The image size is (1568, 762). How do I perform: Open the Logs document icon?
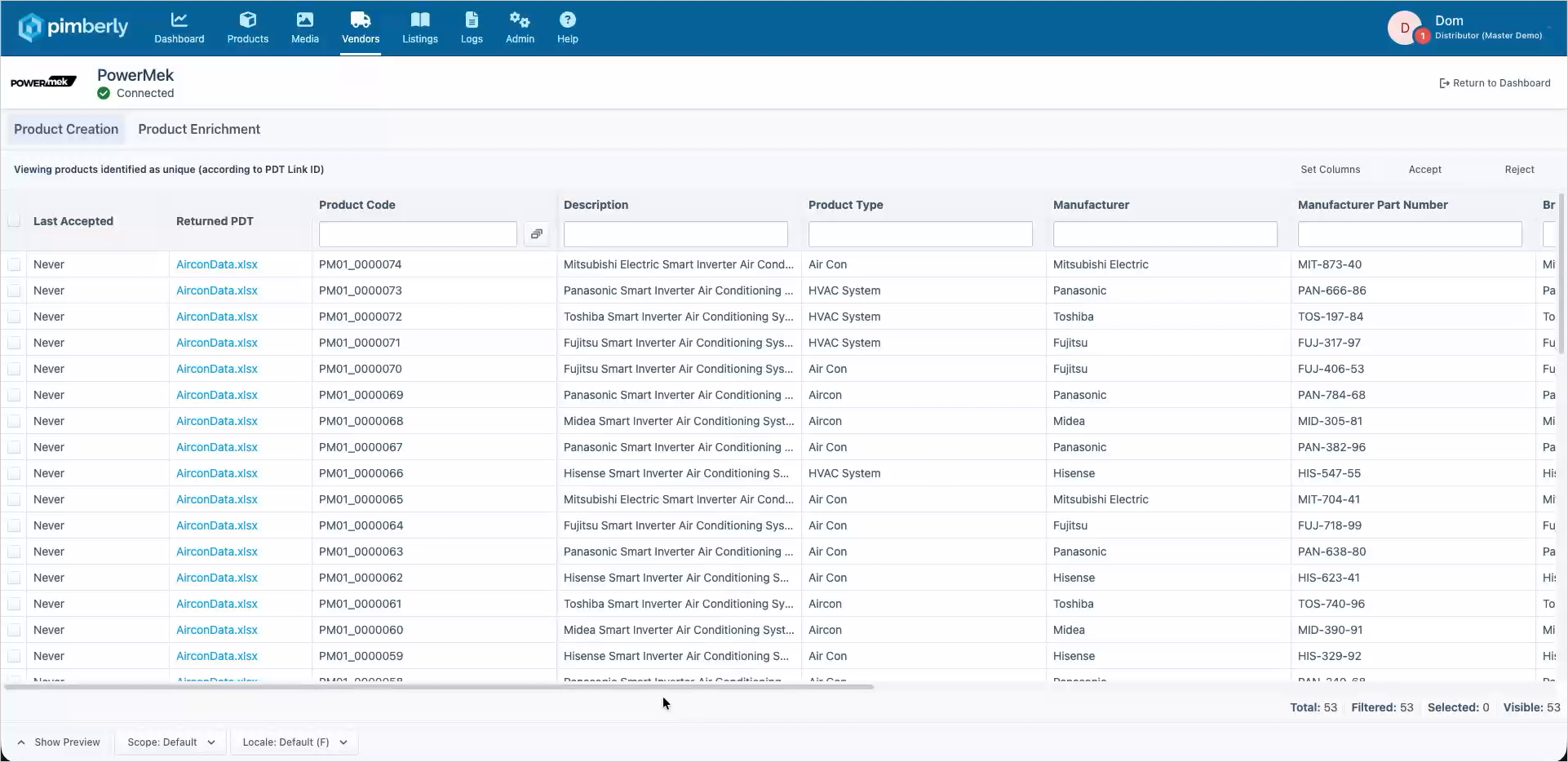tap(472, 20)
